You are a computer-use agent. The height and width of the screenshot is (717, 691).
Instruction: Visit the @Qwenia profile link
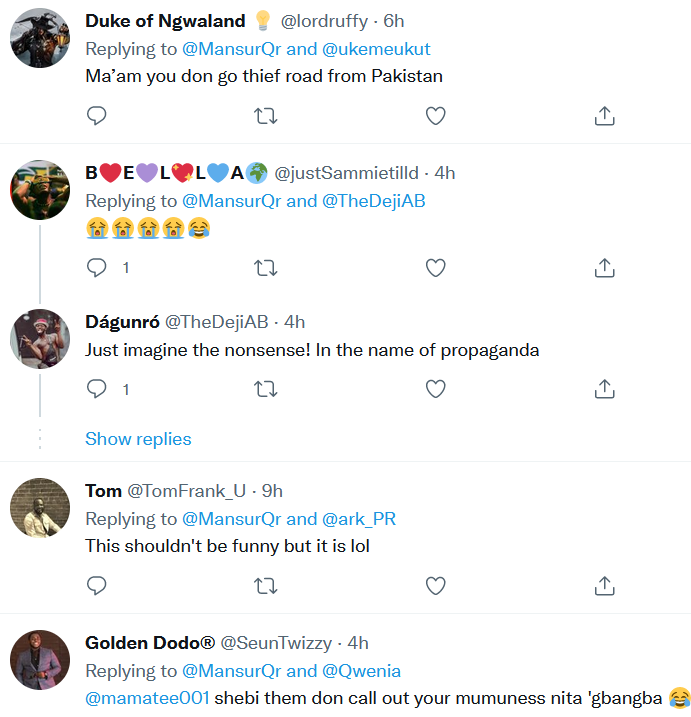click(361, 671)
